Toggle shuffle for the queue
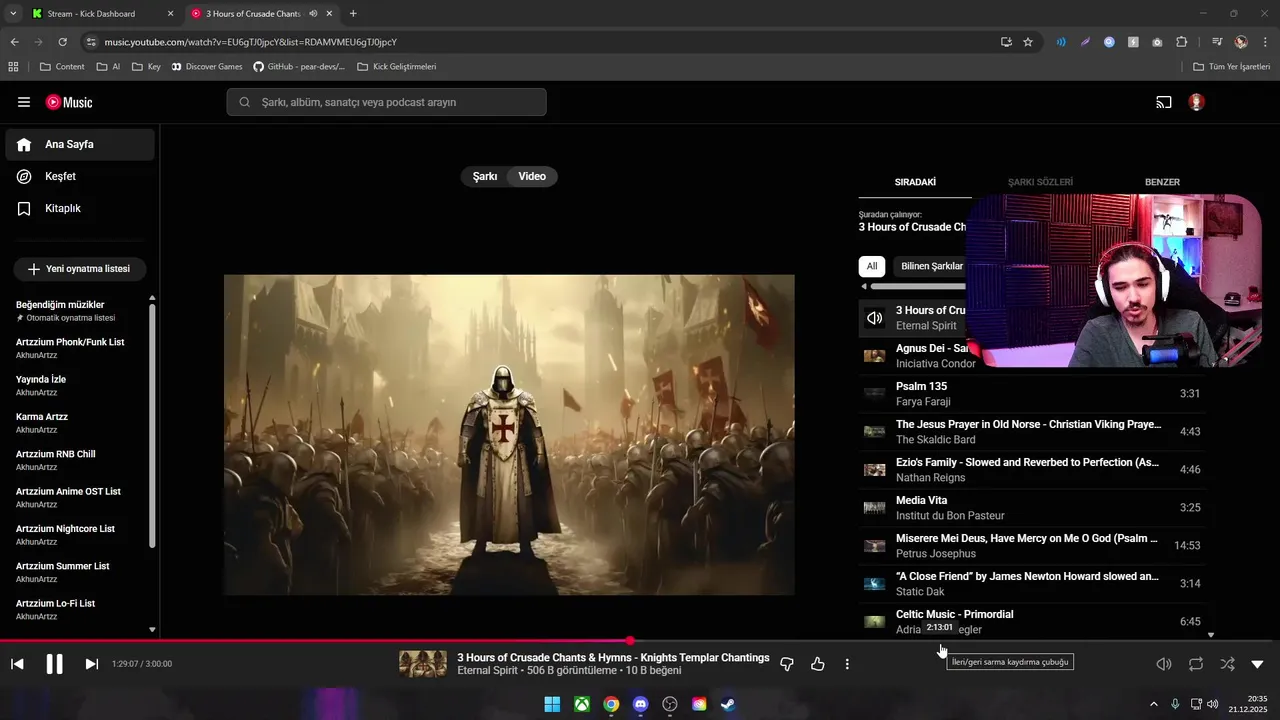 [x=1227, y=664]
